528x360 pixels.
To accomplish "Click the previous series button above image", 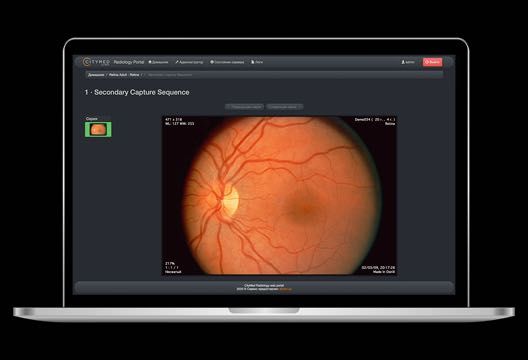I will pos(244,107).
